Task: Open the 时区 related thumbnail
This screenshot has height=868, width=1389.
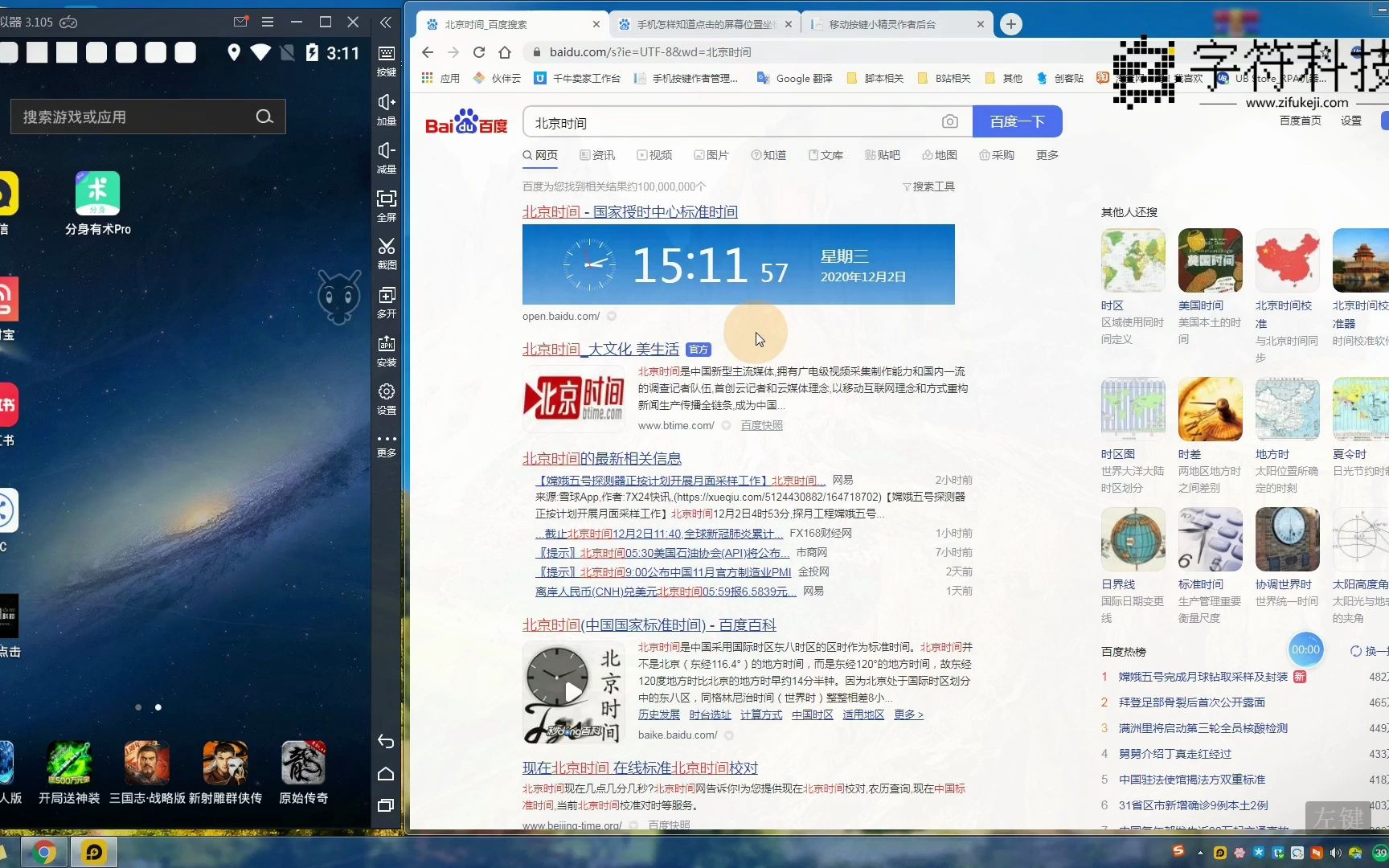Action: pyautogui.click(x=1133, y=260)
